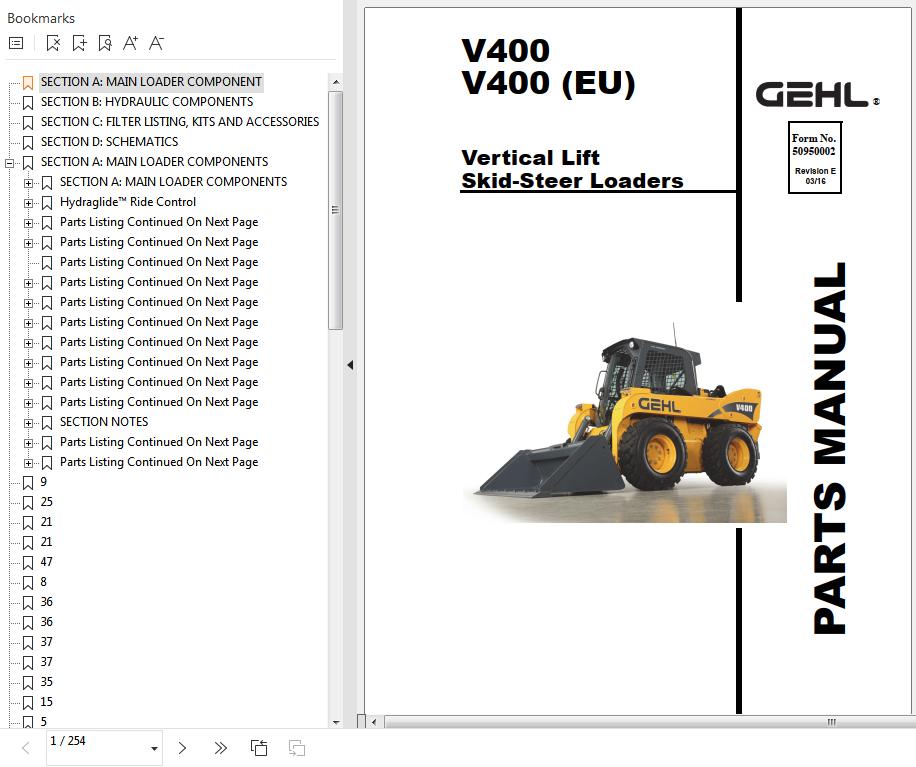Click the delete bookmark icon
This screenshot has height=767, width=916.
click(53, 43)
